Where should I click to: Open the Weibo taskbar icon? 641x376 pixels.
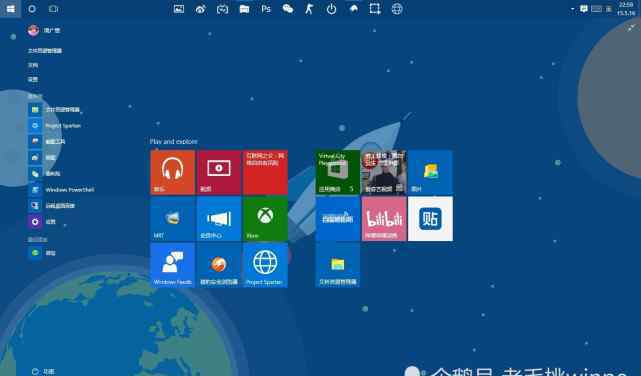click(x=200, y=9)
